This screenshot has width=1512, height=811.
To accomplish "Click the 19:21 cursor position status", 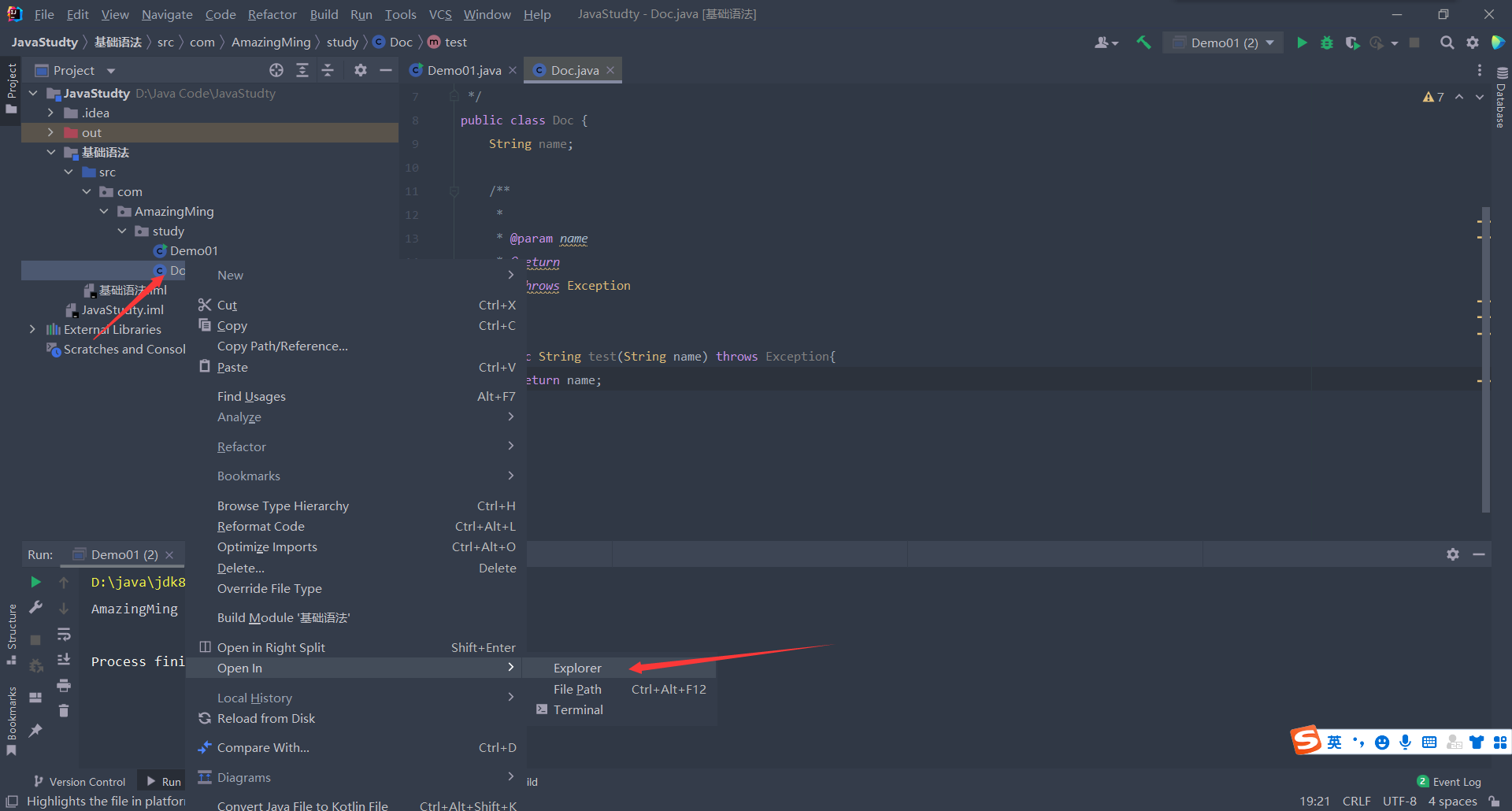I will pyautogui.click(x=1314, y=801).
